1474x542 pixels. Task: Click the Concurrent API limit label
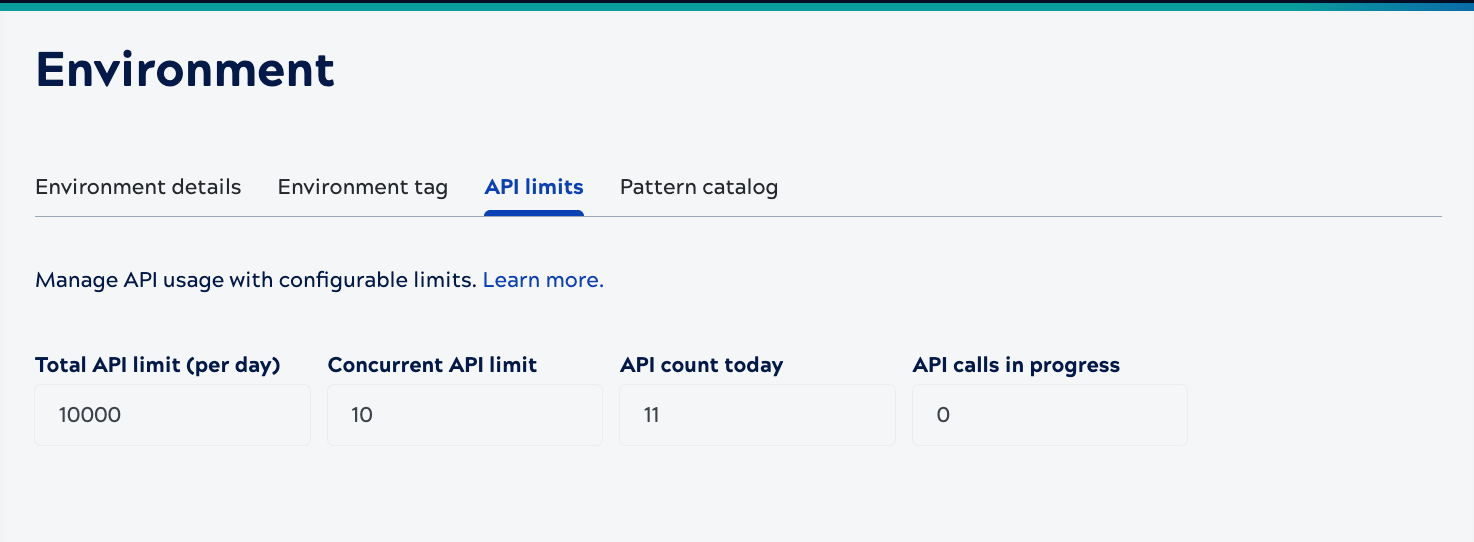(432, 365)
